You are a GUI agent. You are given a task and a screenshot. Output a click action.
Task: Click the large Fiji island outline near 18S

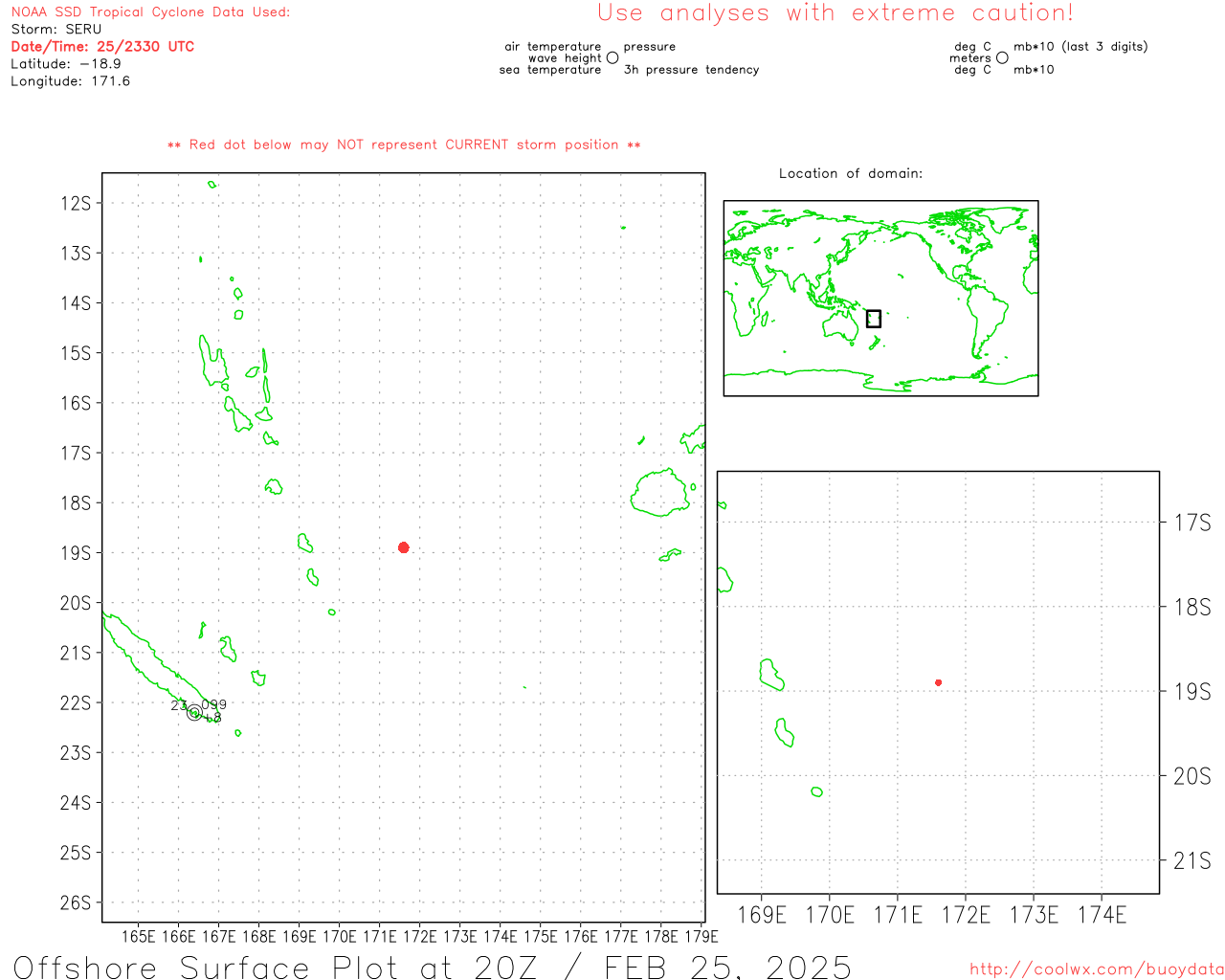click(660, 493)
